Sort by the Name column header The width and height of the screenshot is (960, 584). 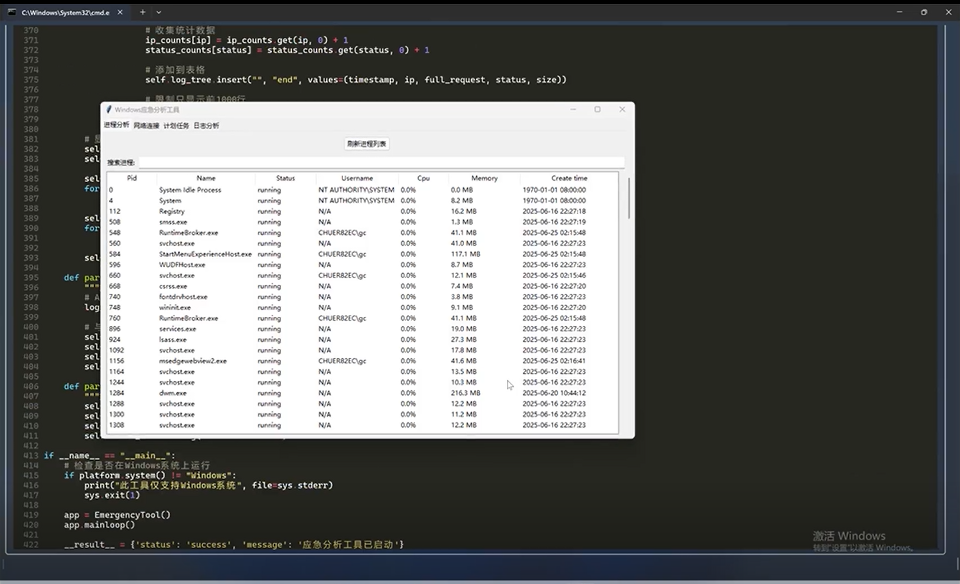click(x=206, y=178)
